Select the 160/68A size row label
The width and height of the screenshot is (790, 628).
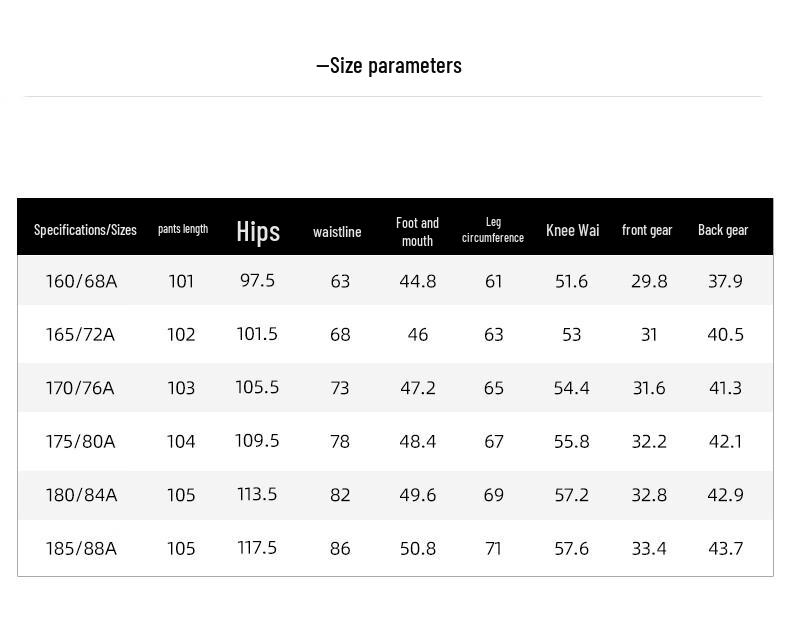point(81,282)
